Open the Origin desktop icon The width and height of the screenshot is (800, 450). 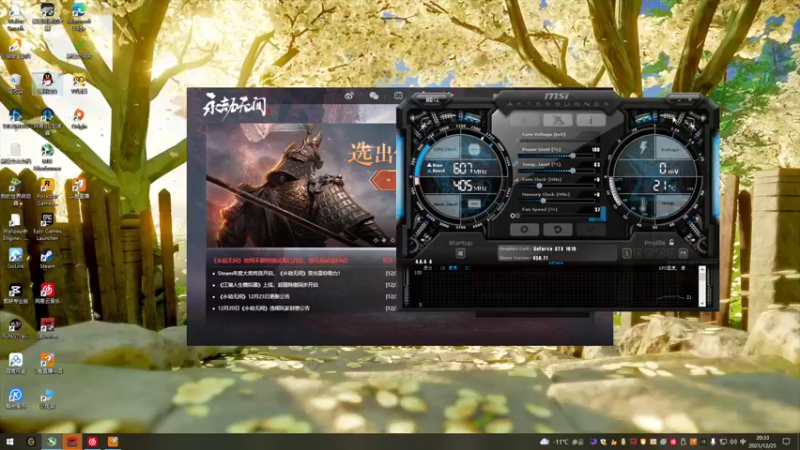79,118
